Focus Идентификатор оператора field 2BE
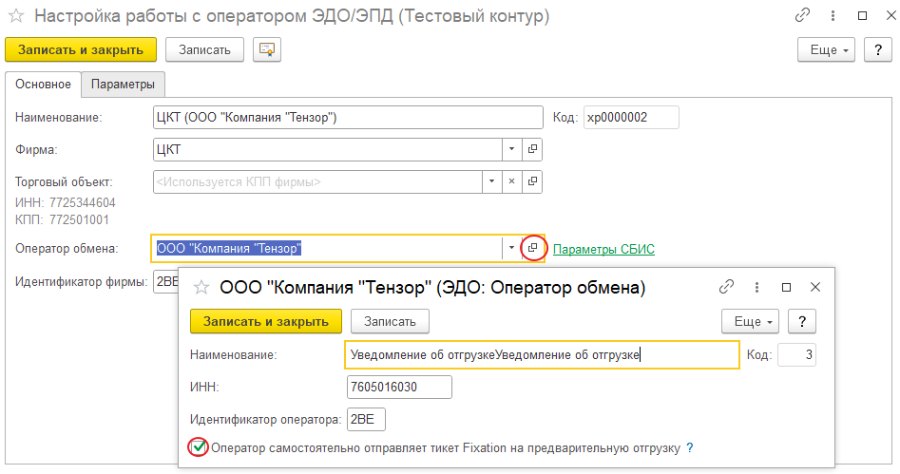 point(366,419)
